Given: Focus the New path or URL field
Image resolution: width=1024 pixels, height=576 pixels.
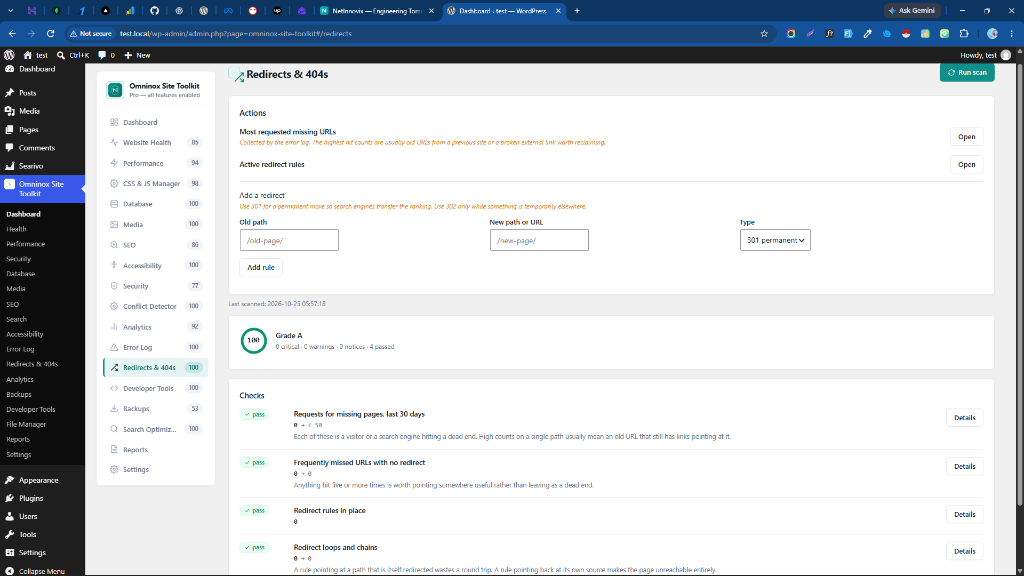Looking at the screenshot, I should pos(539,240).
